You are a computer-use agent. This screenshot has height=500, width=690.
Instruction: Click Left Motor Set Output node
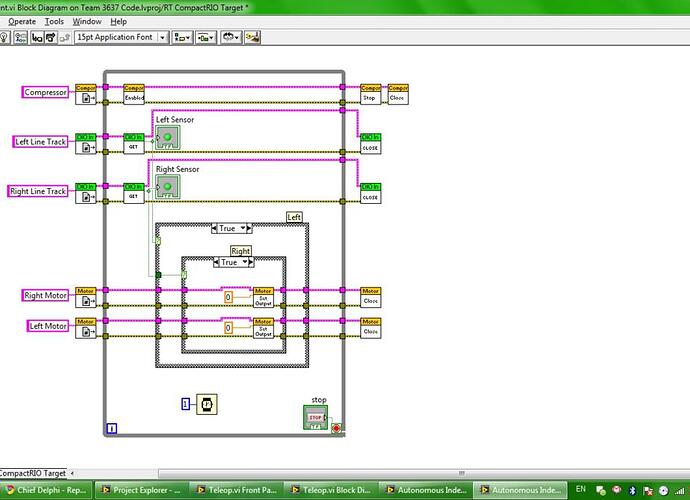pyautogui.click(x=263, y=328)
